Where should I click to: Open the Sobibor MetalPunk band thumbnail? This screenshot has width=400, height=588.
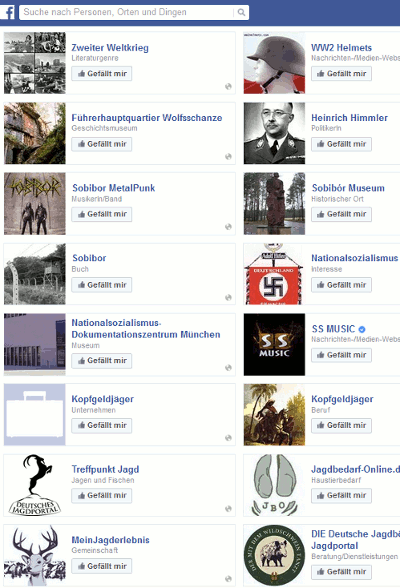(x=35, y=204)
